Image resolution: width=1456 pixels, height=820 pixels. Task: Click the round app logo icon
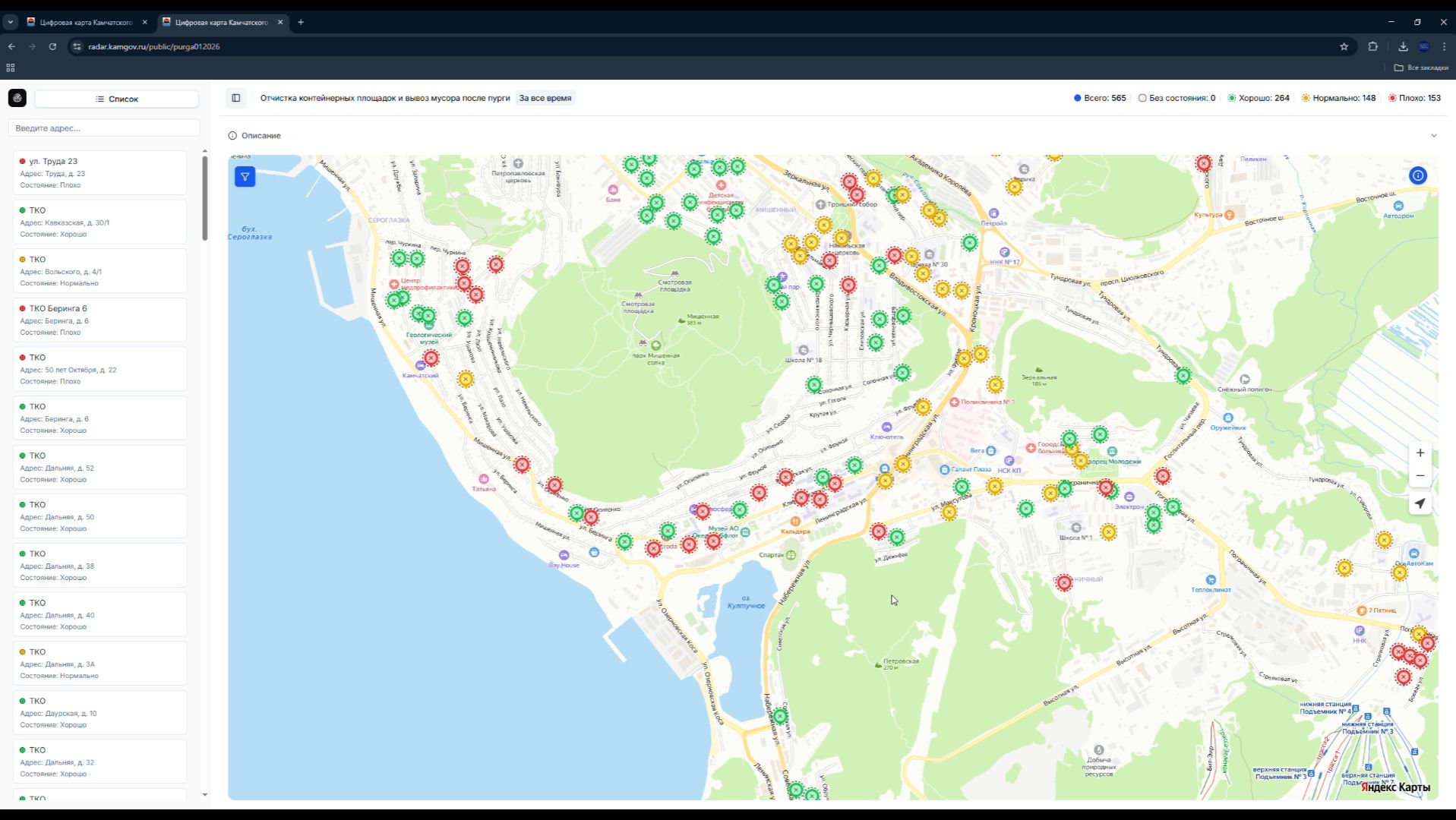coord(17,98)
